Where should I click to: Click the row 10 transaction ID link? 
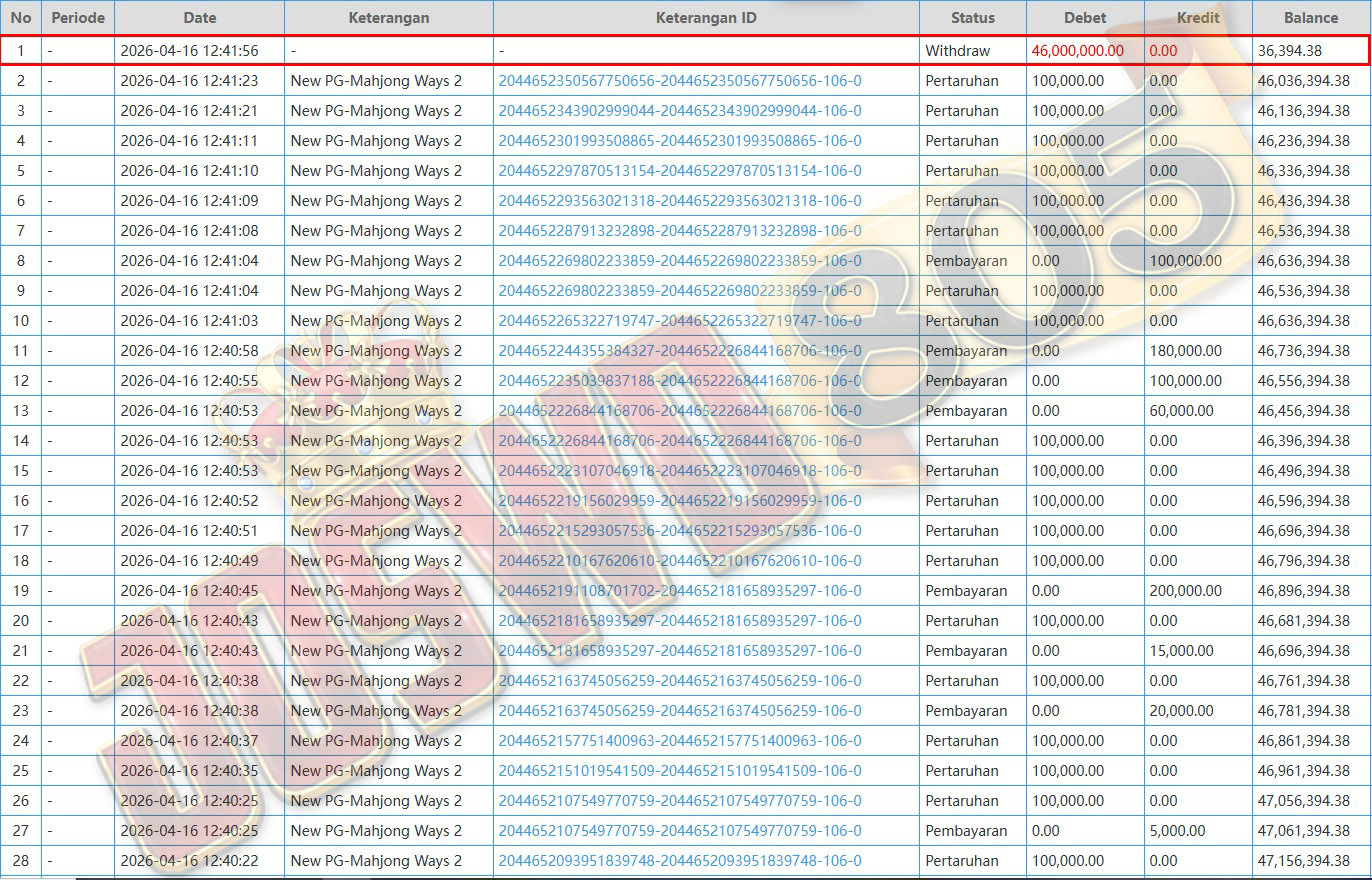[679, 321]
